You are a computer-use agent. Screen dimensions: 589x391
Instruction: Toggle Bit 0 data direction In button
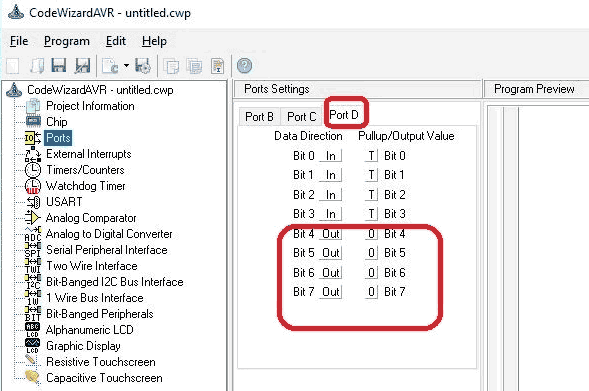click(x=330, y=155)
